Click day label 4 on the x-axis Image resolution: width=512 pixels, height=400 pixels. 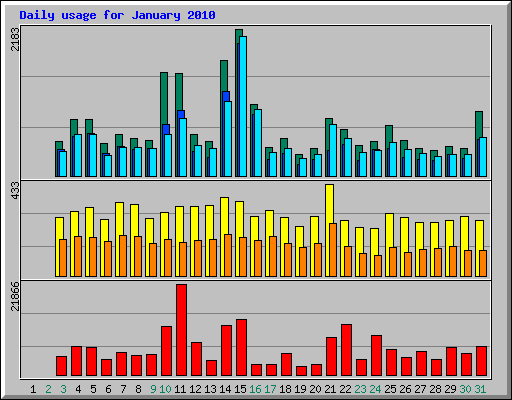(x=78, y=389)
